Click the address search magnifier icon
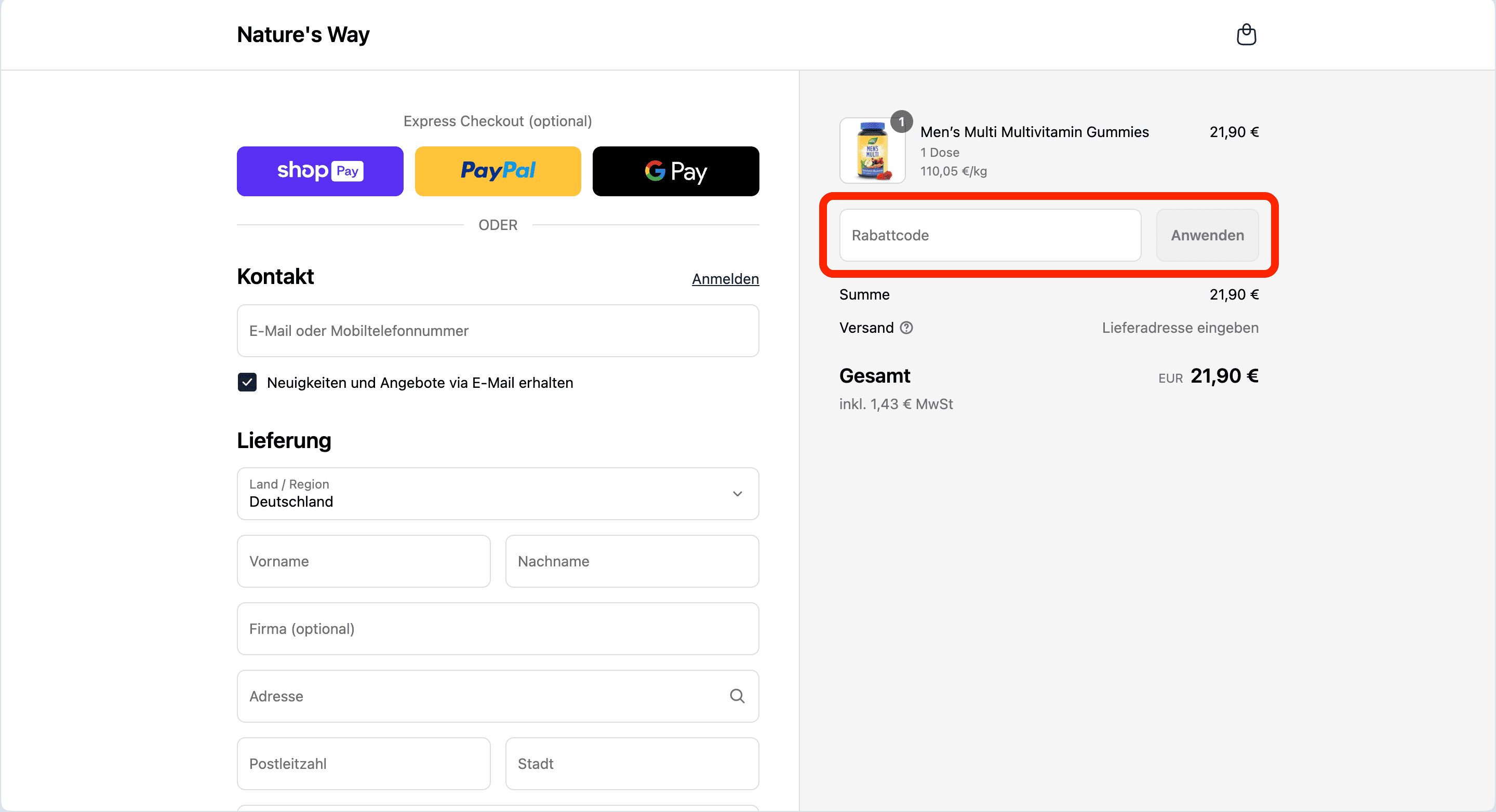 pyautogui.click(x=737, y=696)
